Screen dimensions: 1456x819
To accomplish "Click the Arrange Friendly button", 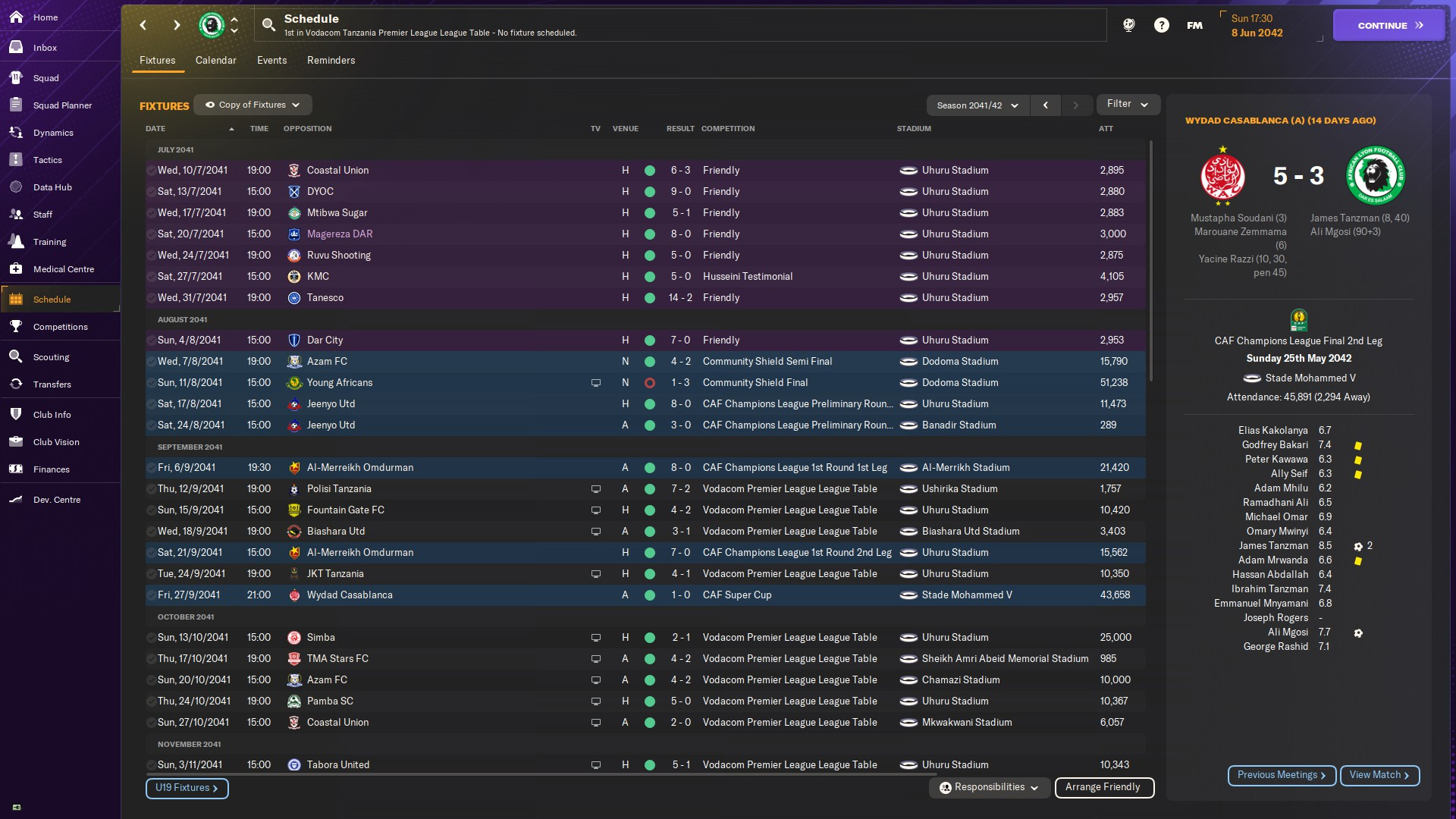I will (x=1103, y=787).
